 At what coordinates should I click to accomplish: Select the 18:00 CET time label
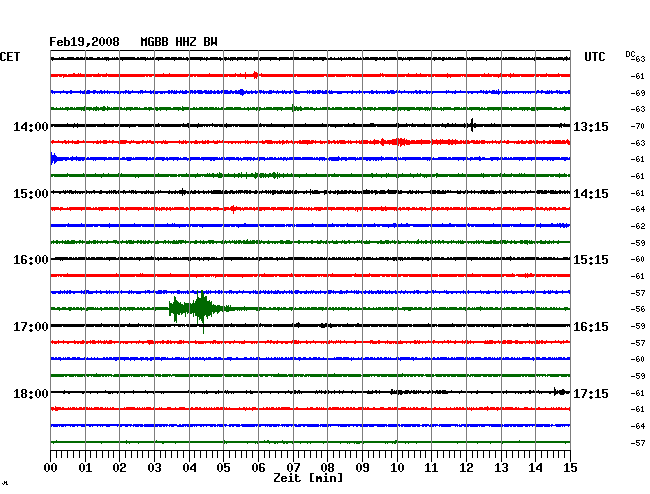(x=31, y=393)
